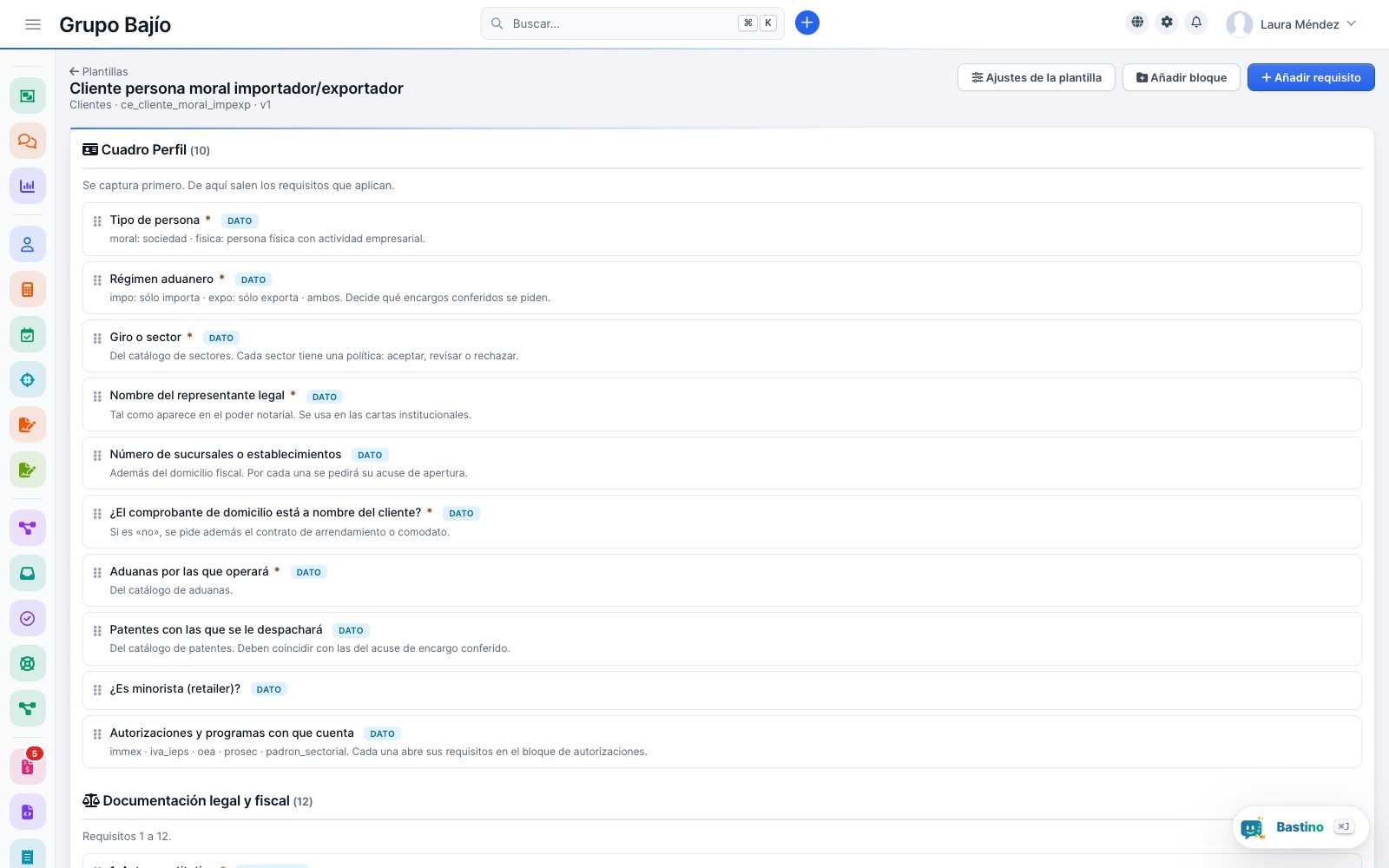Screen dimensions: 1389x868
Task: Expand the Laura Méndez user menu
Action: [1291, 24]
